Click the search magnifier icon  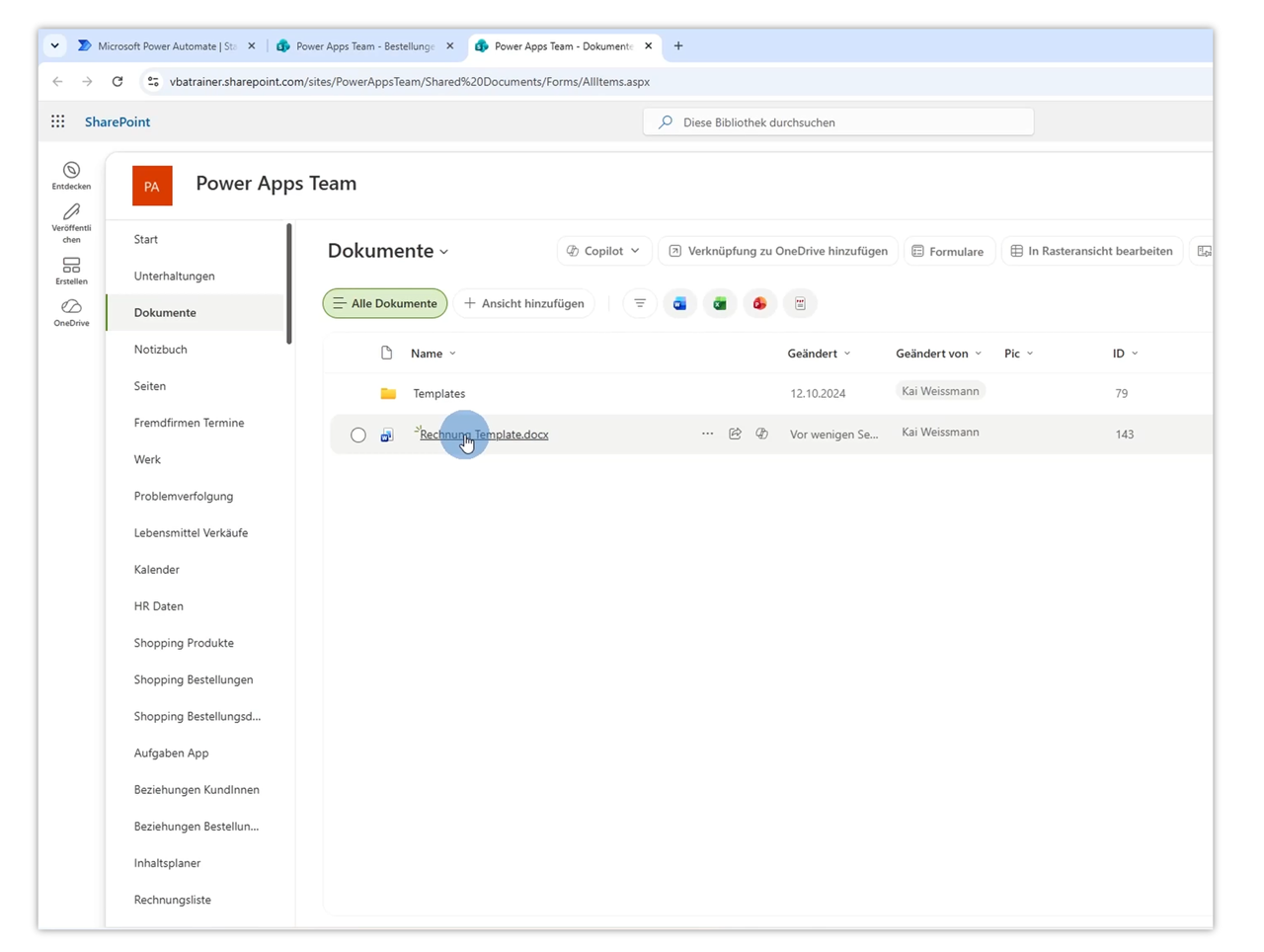[666, 122]
